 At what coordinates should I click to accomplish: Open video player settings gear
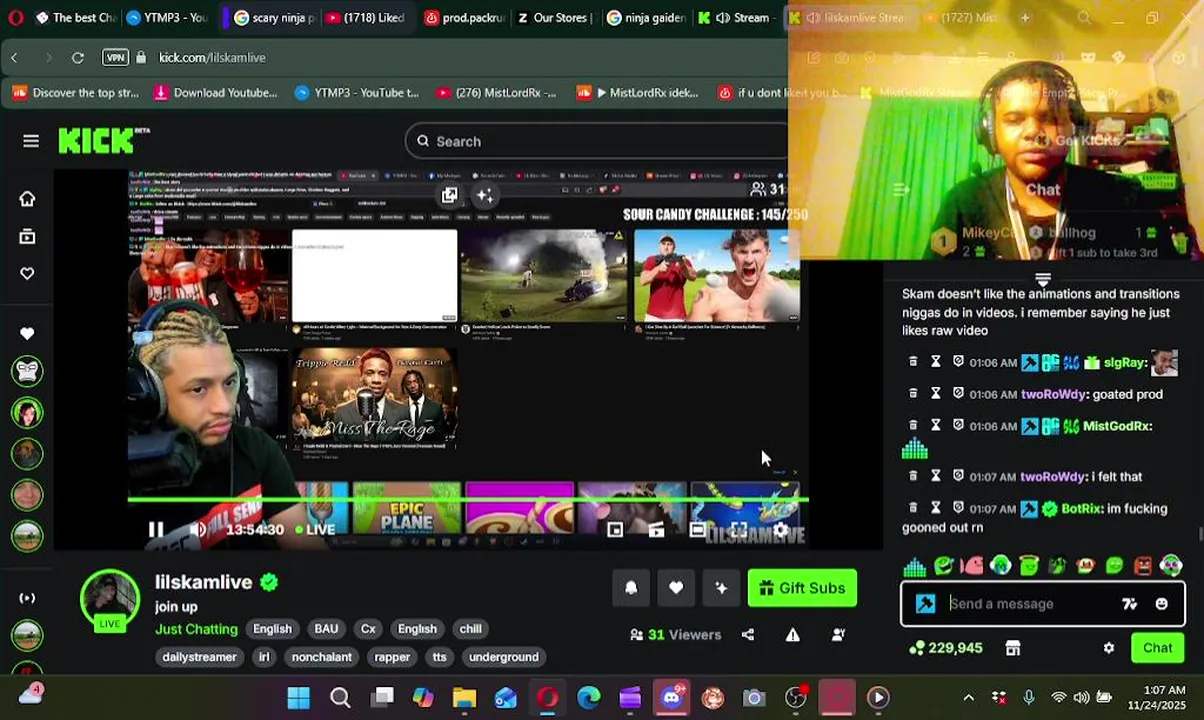click(x=780, y=529)
